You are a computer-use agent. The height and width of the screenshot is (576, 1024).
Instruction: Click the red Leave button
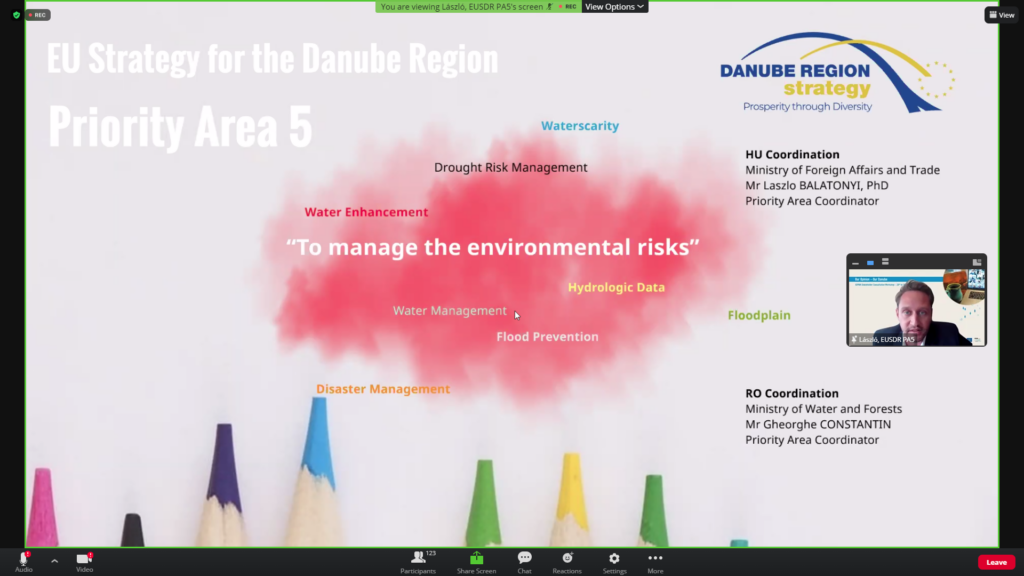pos(995,562)
